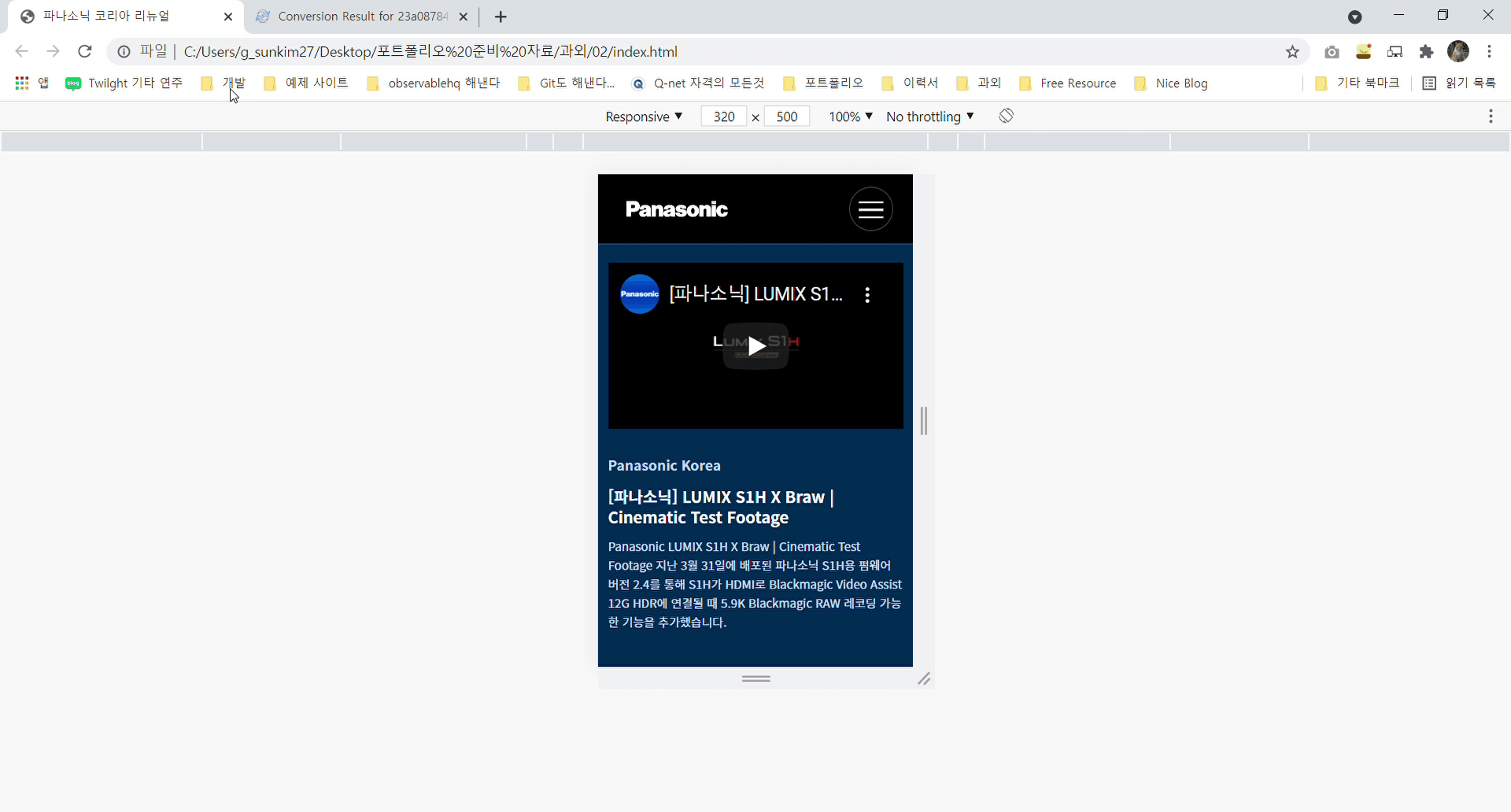Open the Twilight 기타 연주 bookmark
1511x812 pixels.
coord(124,83)
